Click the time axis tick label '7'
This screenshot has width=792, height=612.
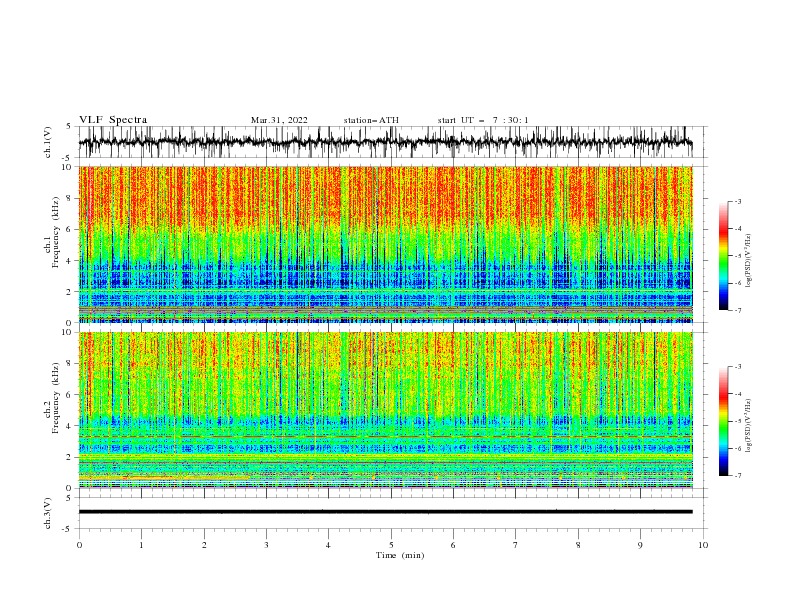[516, 545]
